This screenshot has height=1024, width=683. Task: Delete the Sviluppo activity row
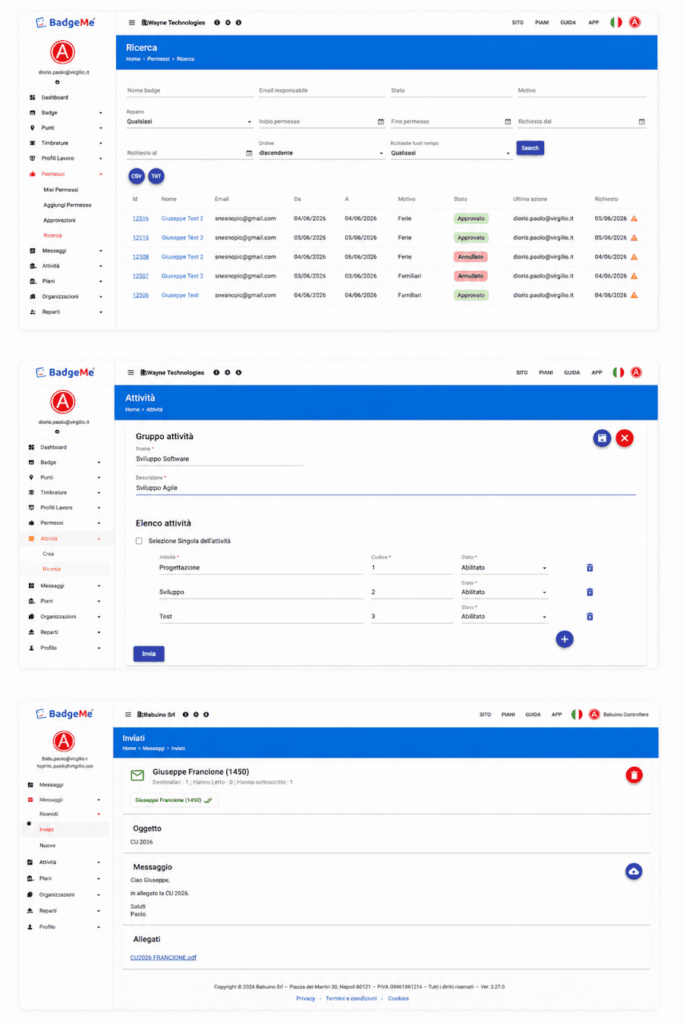[590, 592]
